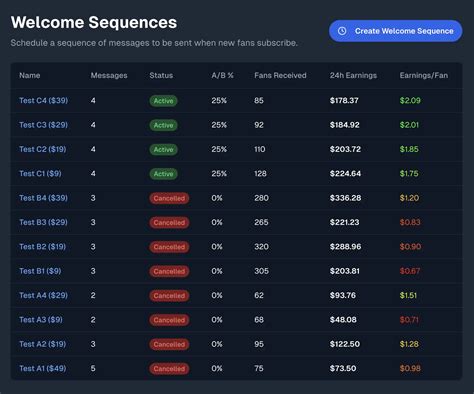
Task: Click the $1.28 earnings per fan value
Action: pyautogui.click(x=409, y=344)
